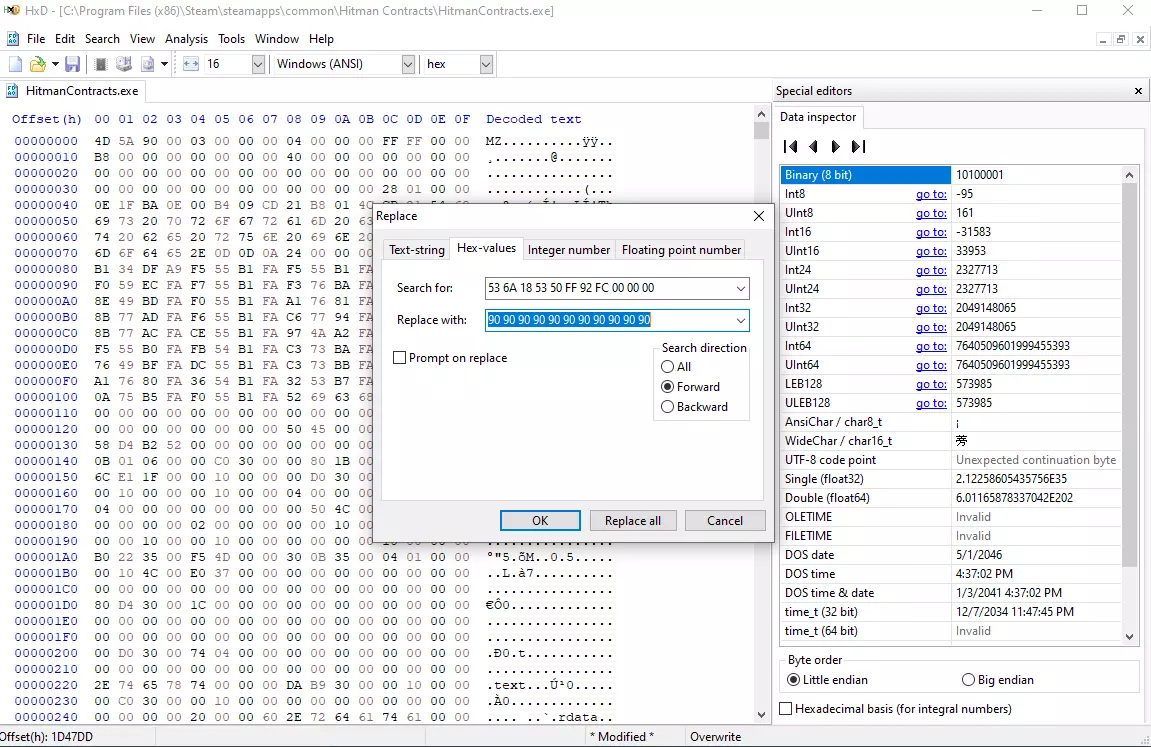This screenshot has height=747, width=1151.
Task: Click the Open file folder icon
Action: coord(37,65)
